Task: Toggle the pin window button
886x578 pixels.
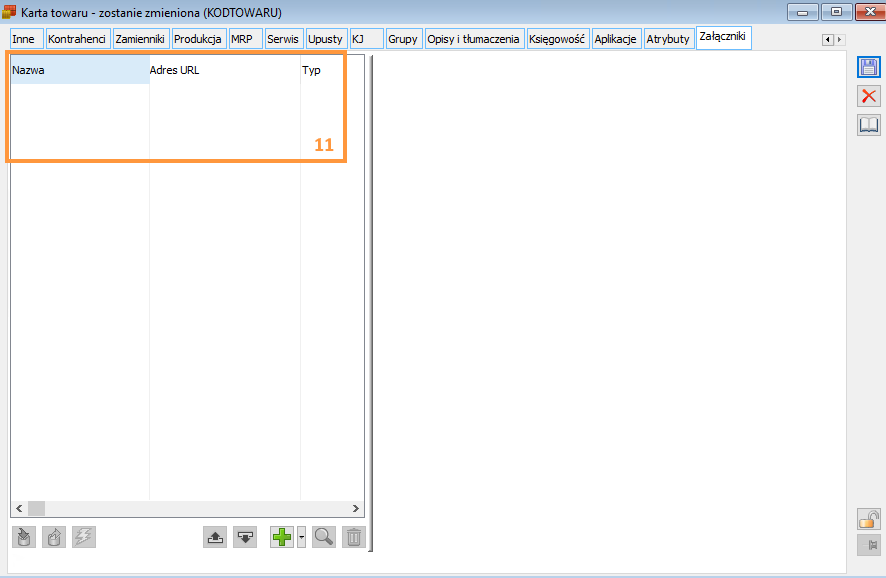Action: tap(869, 545)
